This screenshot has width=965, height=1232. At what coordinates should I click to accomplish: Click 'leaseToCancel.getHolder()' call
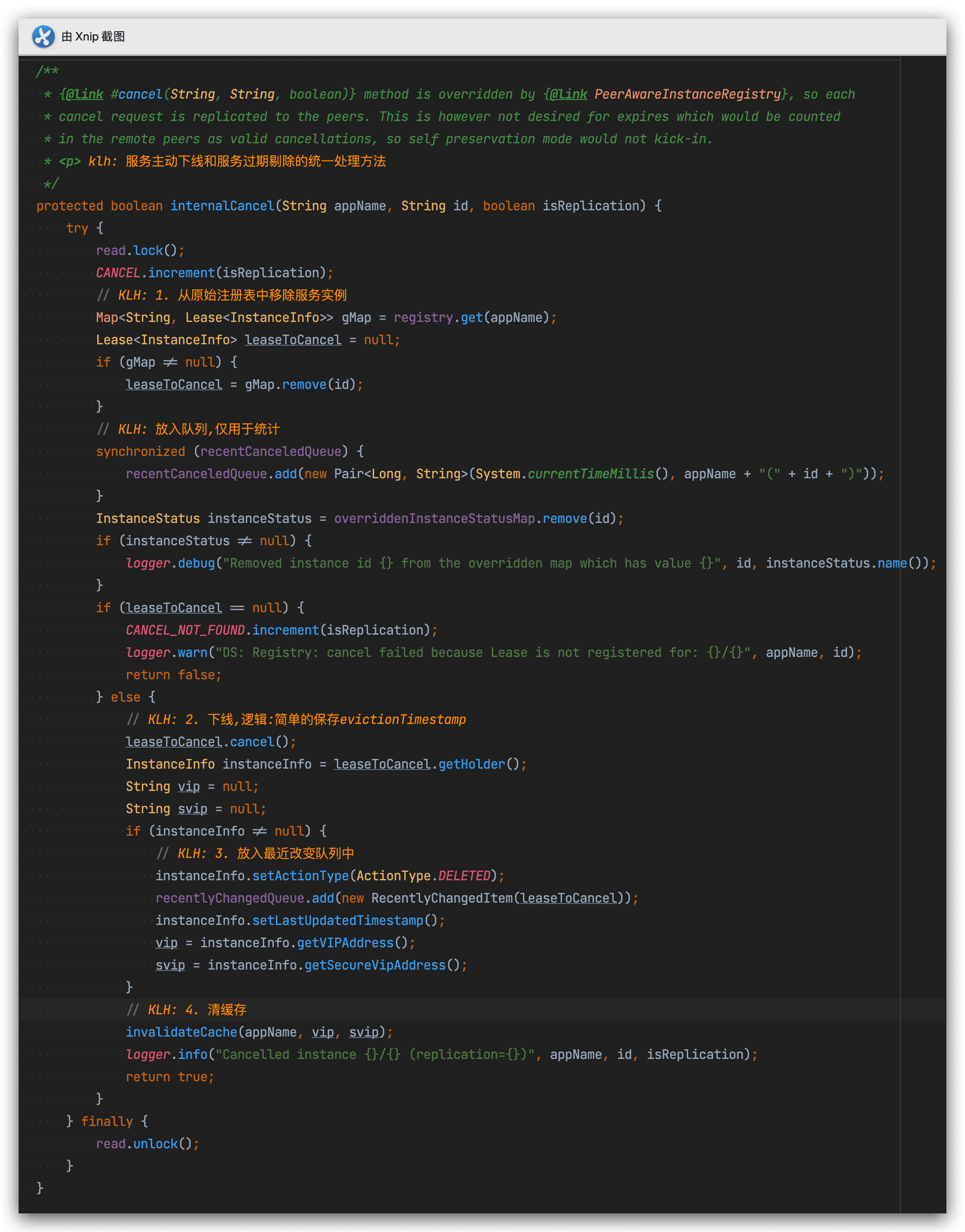[x=427, y=764]
